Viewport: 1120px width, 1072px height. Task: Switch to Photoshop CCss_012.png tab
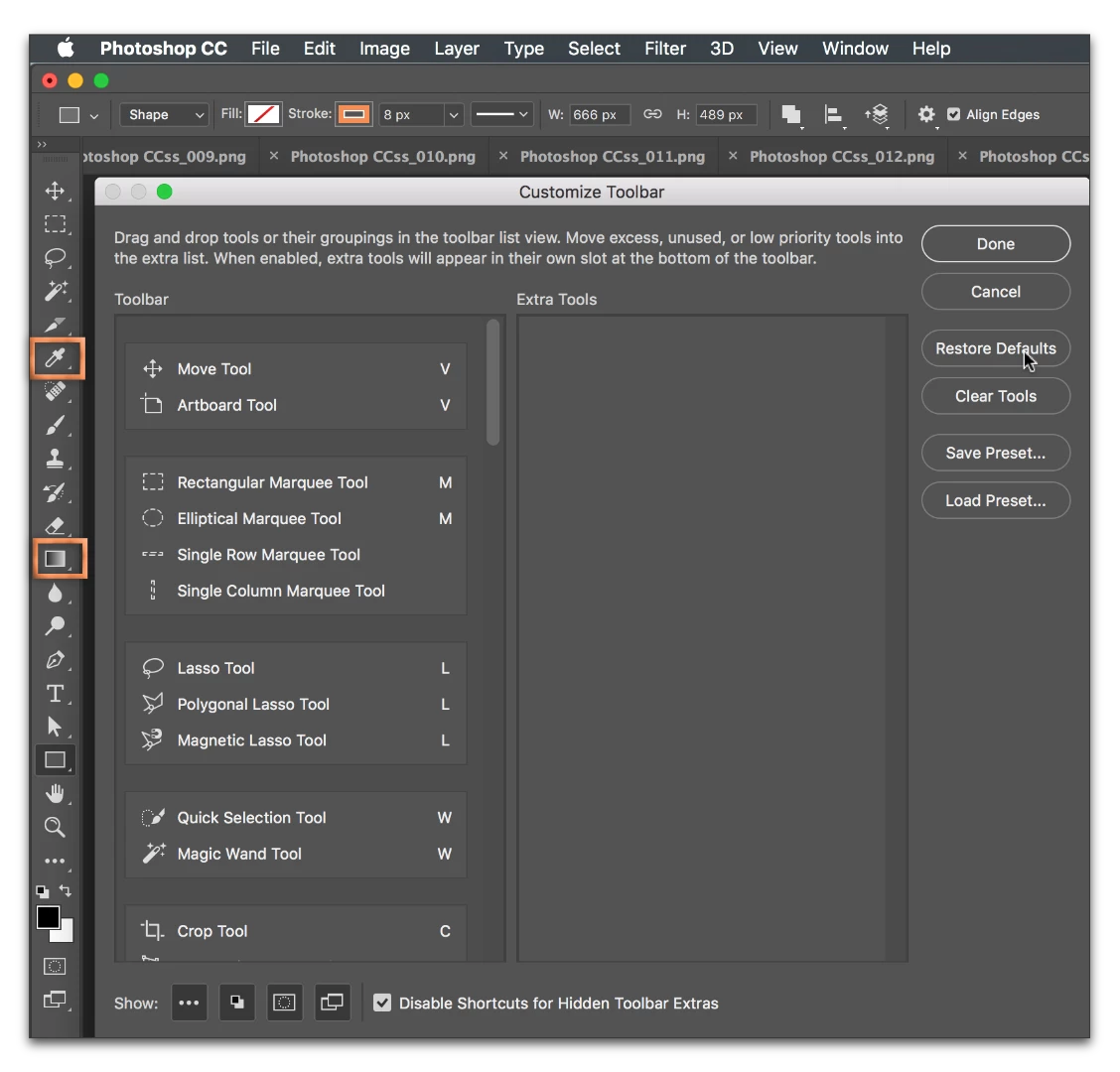pos(841,157)
